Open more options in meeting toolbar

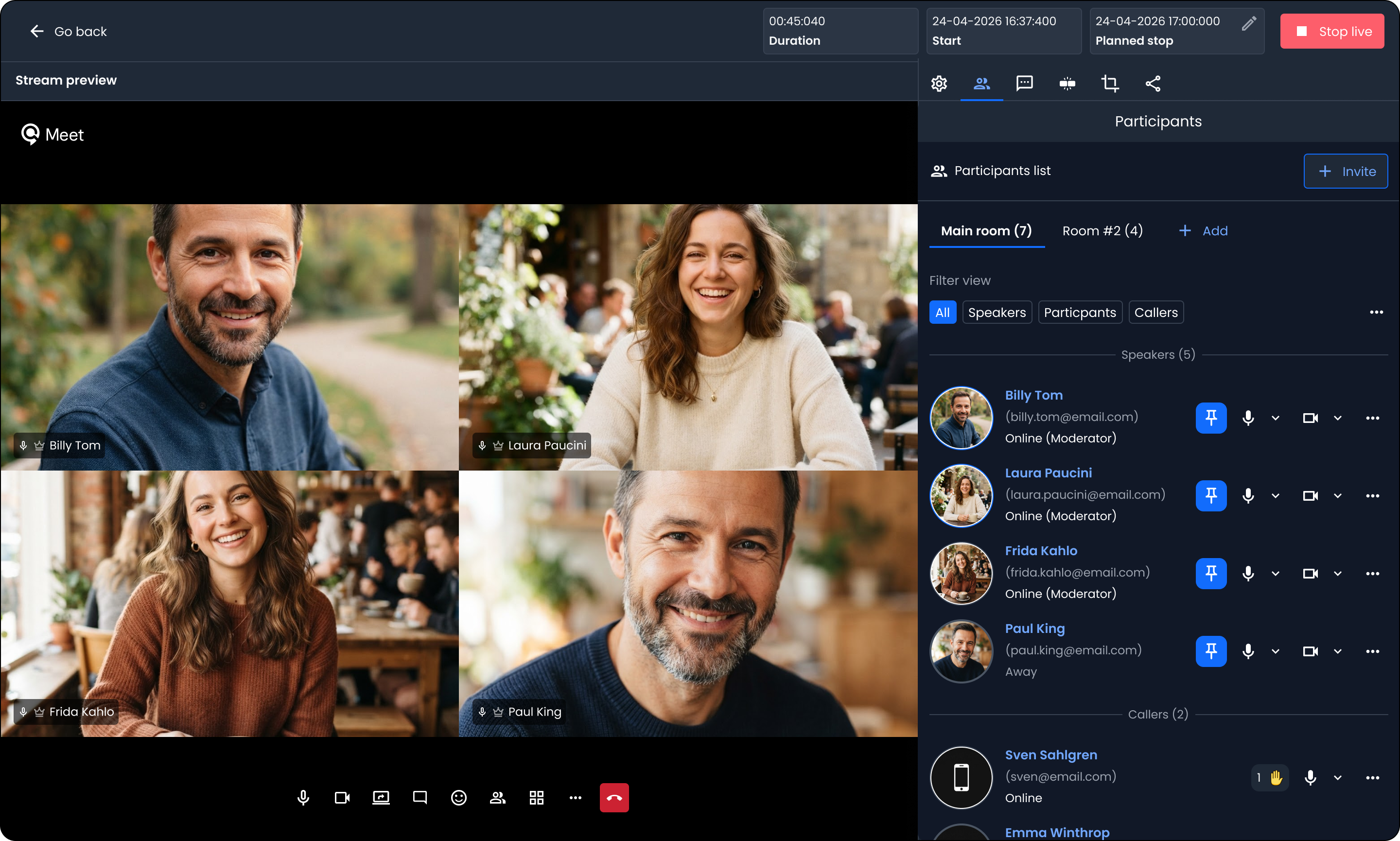pyautogui.click(x=575, y=797)
